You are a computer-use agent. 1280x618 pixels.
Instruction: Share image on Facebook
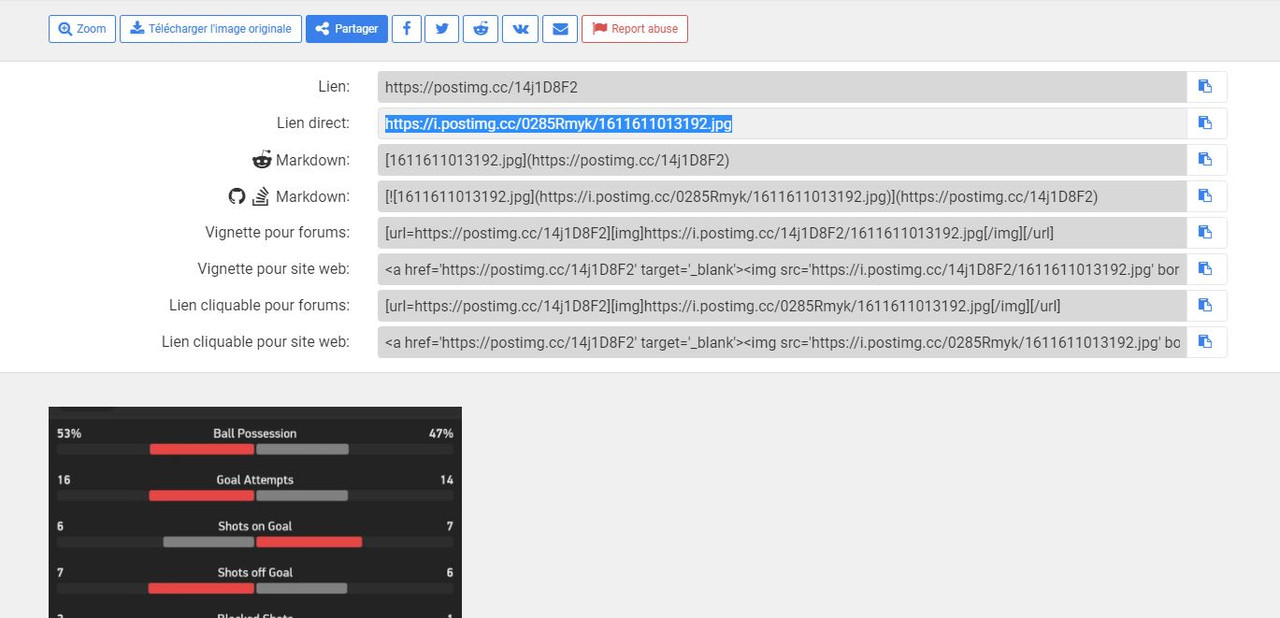[406, 29]
